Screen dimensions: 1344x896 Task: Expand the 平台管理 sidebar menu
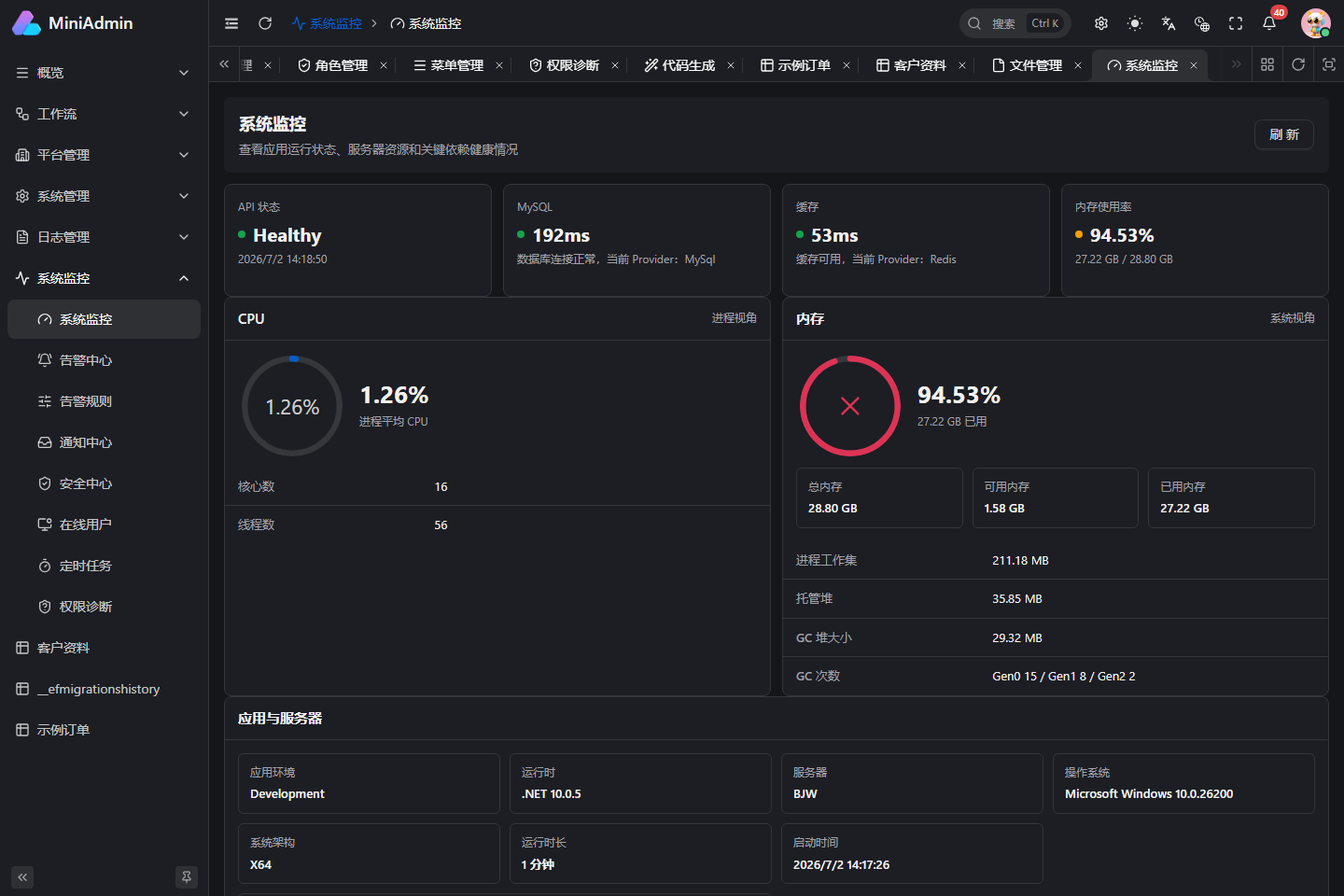(x=104, y=155)
